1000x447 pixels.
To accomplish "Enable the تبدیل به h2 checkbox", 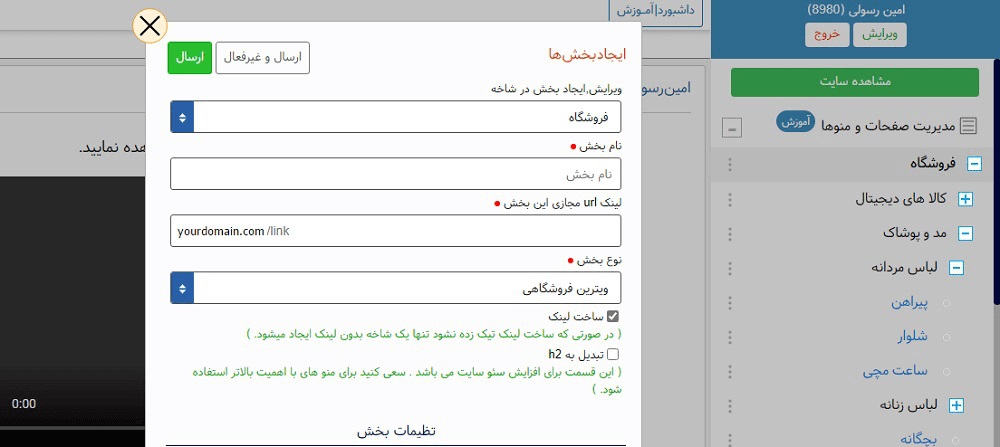I will (x=613, y=354).
